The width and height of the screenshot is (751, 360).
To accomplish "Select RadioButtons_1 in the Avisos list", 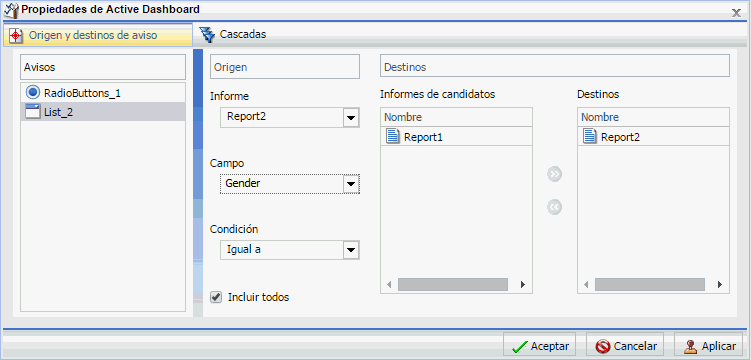I will [x=103, y=92].
